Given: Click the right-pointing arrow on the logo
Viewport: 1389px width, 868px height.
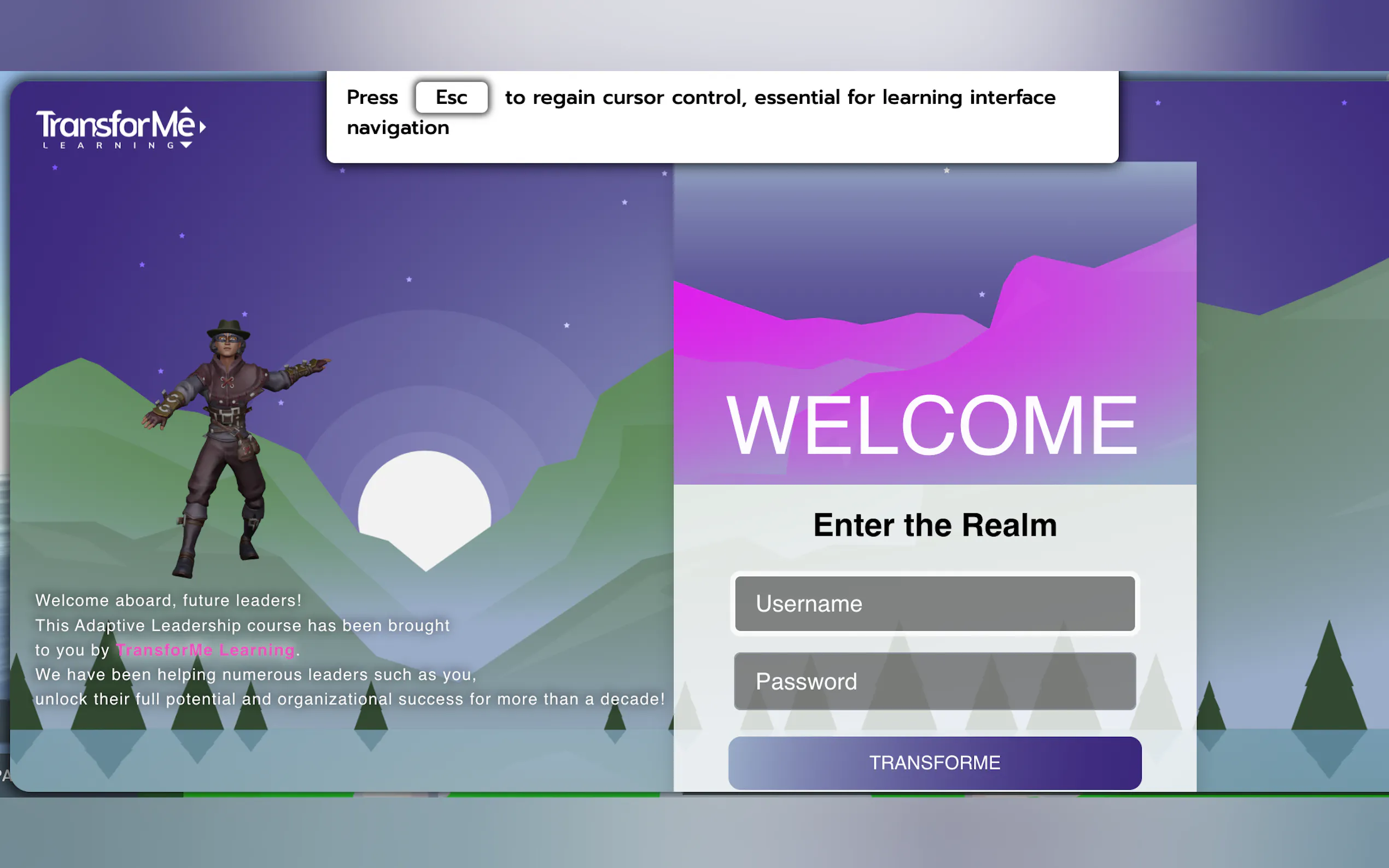Looking at the screenshot, I should 202,127.
